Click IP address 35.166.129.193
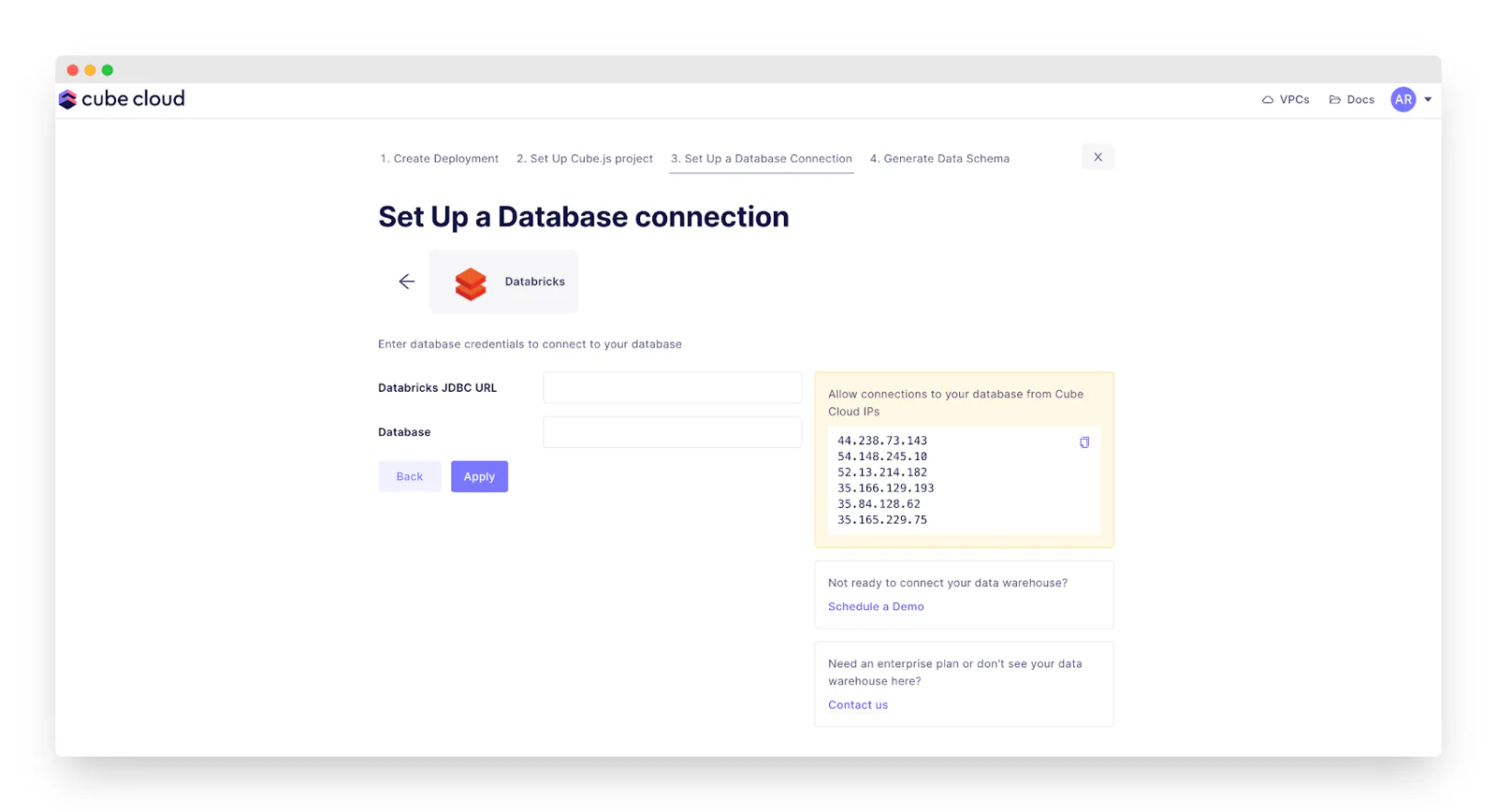1497x812 pixels. coord(886,488)
